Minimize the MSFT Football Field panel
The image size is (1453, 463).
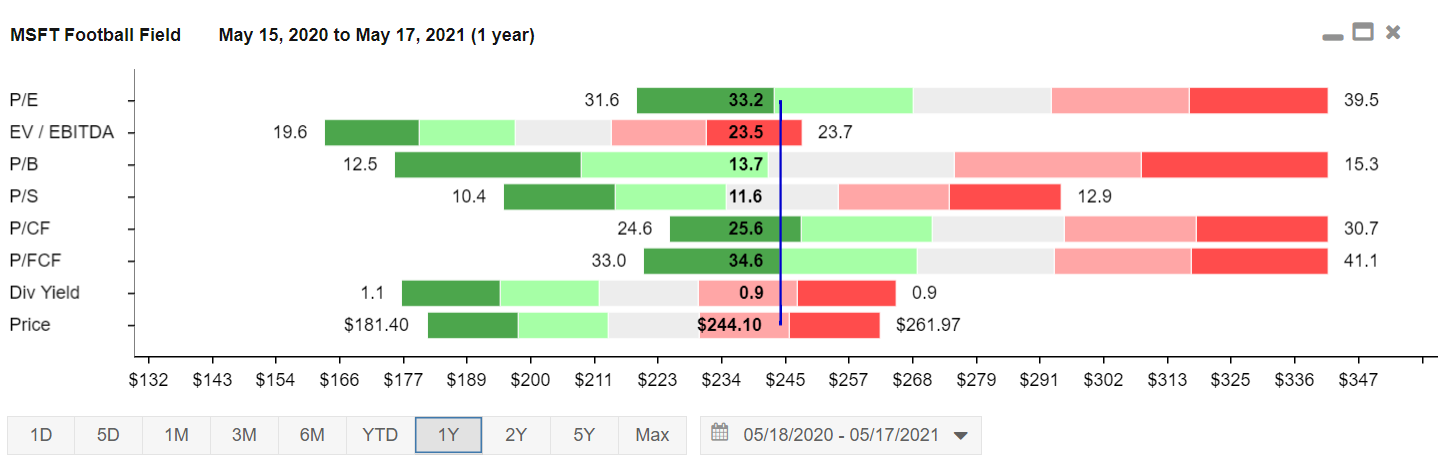(x=1332, y=36)
